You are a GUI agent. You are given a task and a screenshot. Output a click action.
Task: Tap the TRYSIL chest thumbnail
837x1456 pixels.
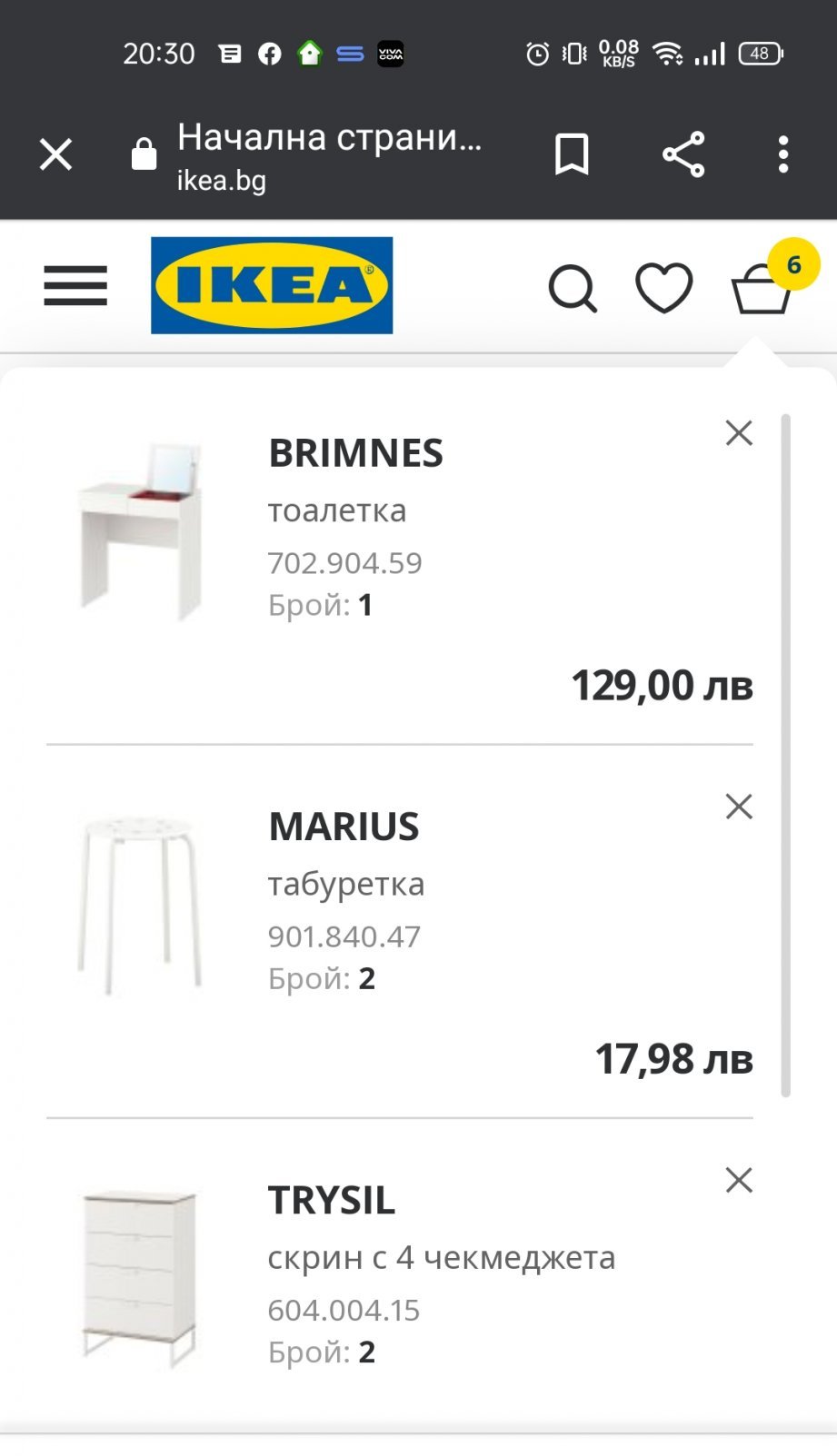pyautogui.click(x=140, y=1278)
